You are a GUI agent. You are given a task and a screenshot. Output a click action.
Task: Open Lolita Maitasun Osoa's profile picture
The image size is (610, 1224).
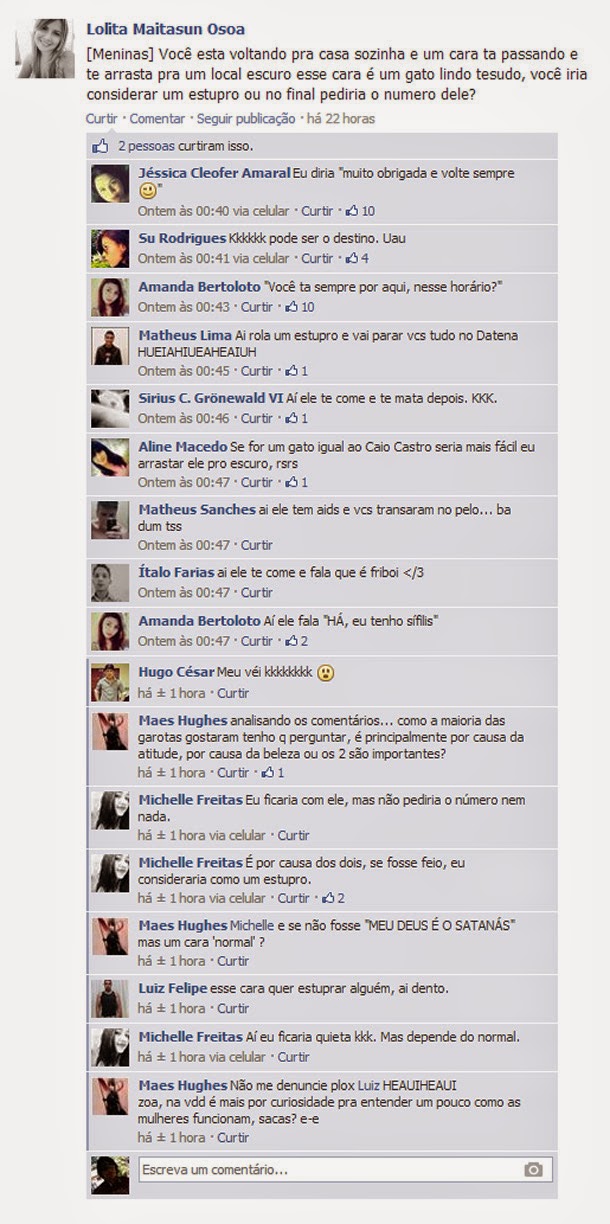(45, 48)
